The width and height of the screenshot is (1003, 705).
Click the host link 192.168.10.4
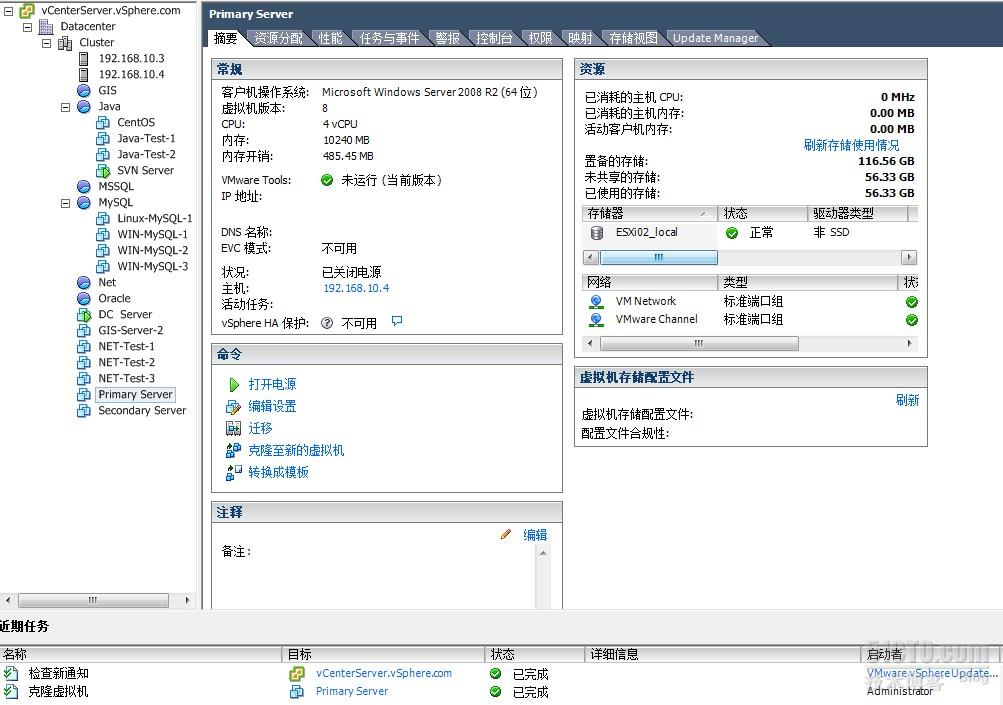(356, 288)
